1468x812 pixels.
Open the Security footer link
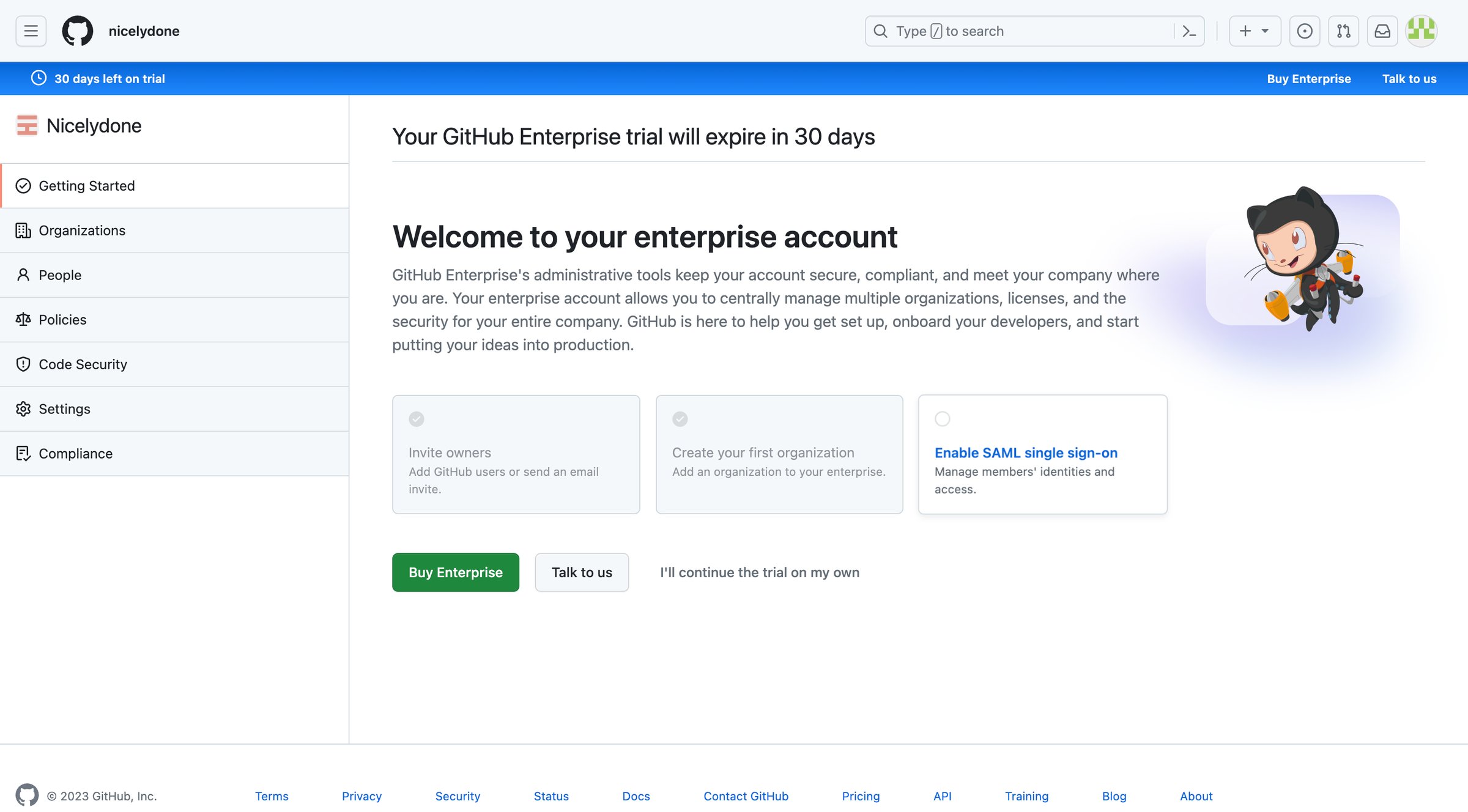click(x=458, y=796)
